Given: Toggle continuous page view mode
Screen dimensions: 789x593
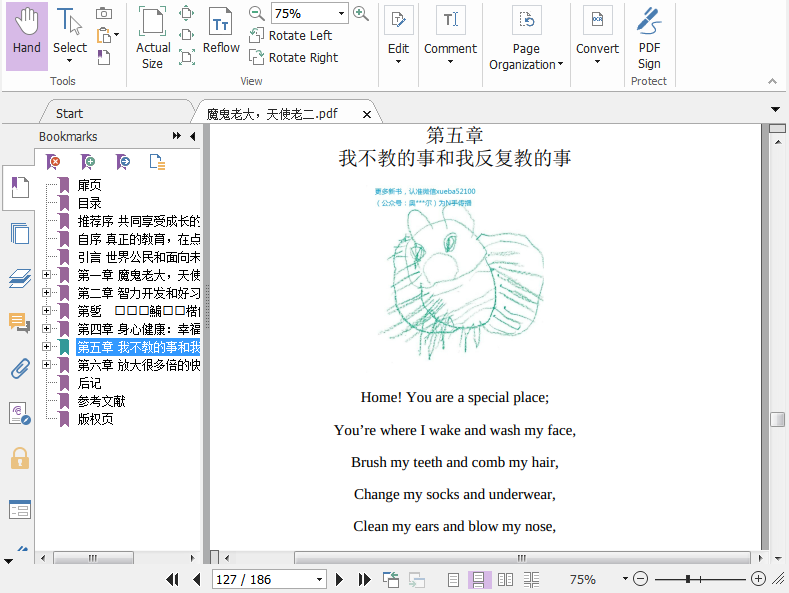Looking at the screenshot, I should click(x=479, y=579).
